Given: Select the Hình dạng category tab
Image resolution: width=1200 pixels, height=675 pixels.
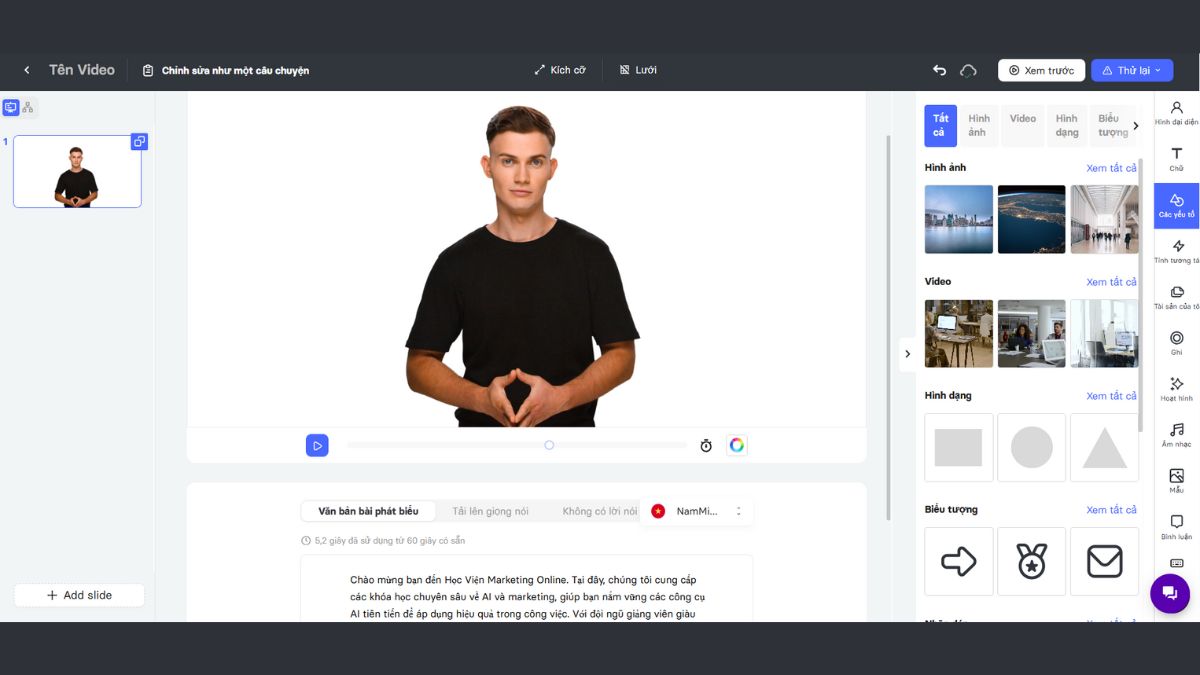Looking at the screenshot, I should pos(1067,126).
